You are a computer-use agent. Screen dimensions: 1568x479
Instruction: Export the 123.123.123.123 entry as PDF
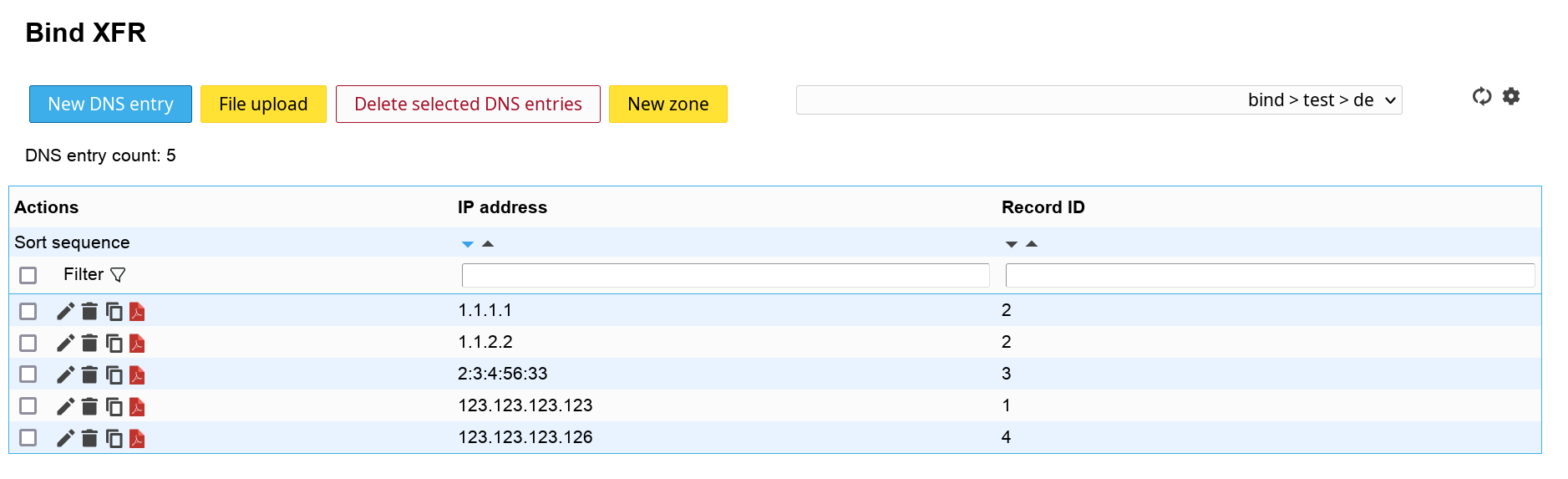coord(137,407)
